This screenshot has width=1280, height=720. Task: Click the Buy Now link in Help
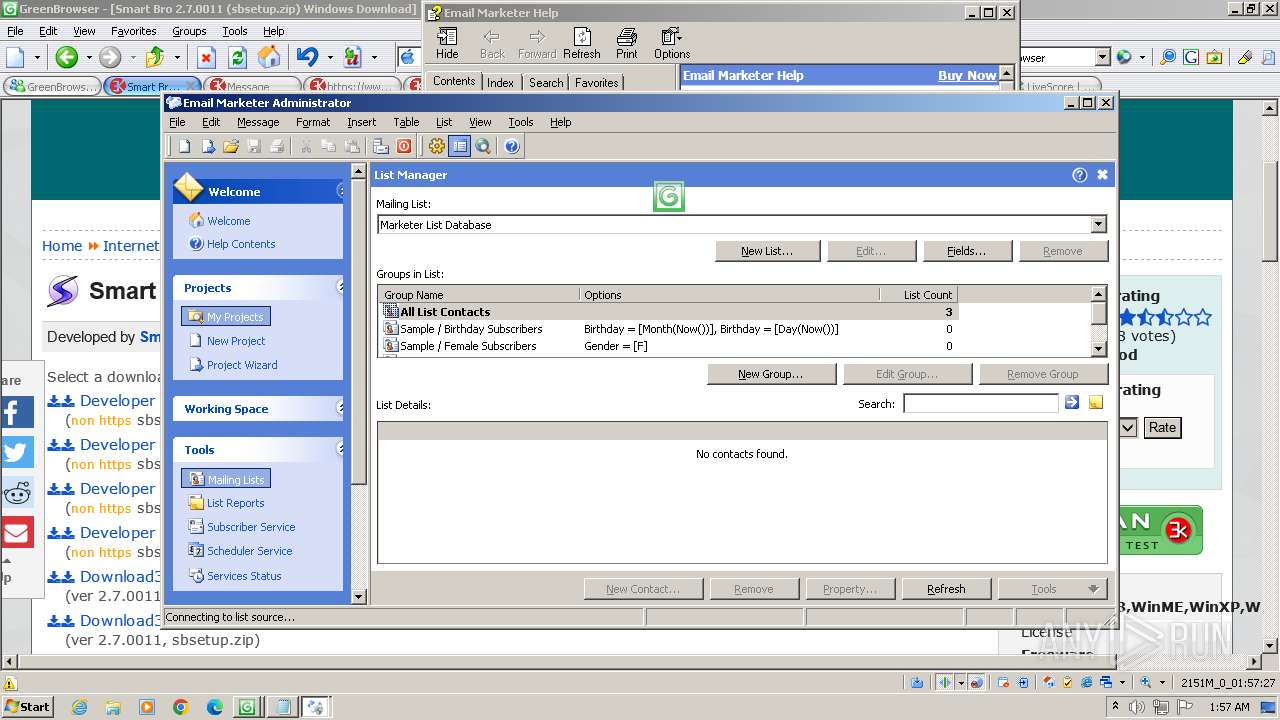[x=967, y=75]
